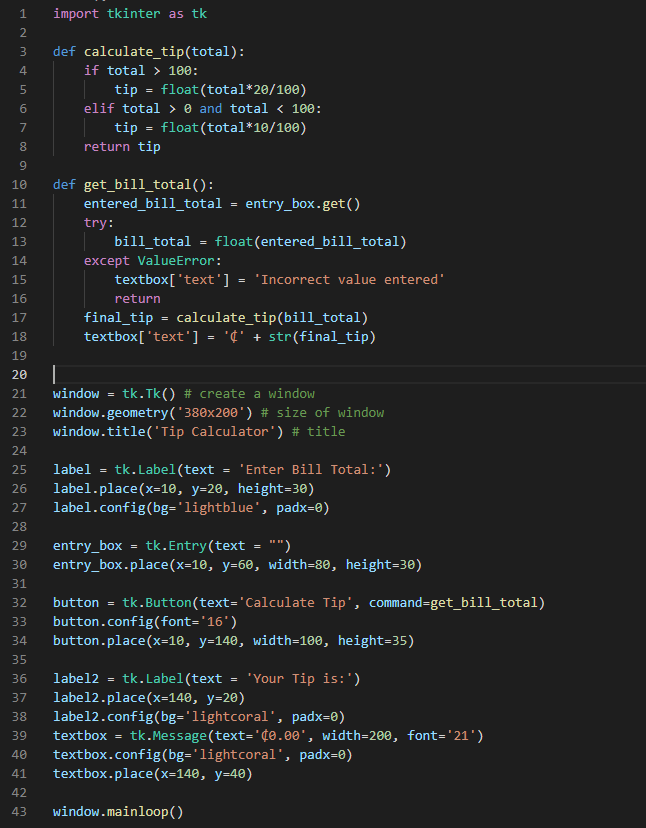Click 'window.mainloop()' on the last line
The image size is (646, 828).
point(118,812)
